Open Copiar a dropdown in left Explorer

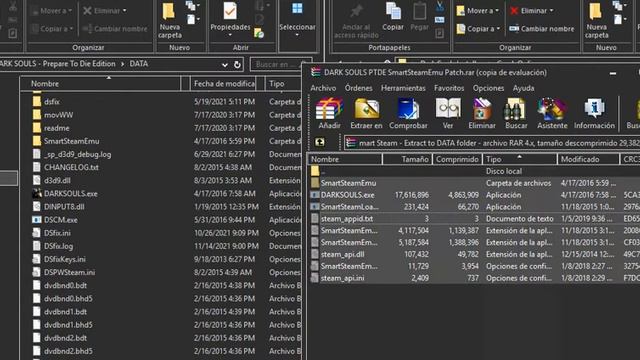tap(52, 29)
